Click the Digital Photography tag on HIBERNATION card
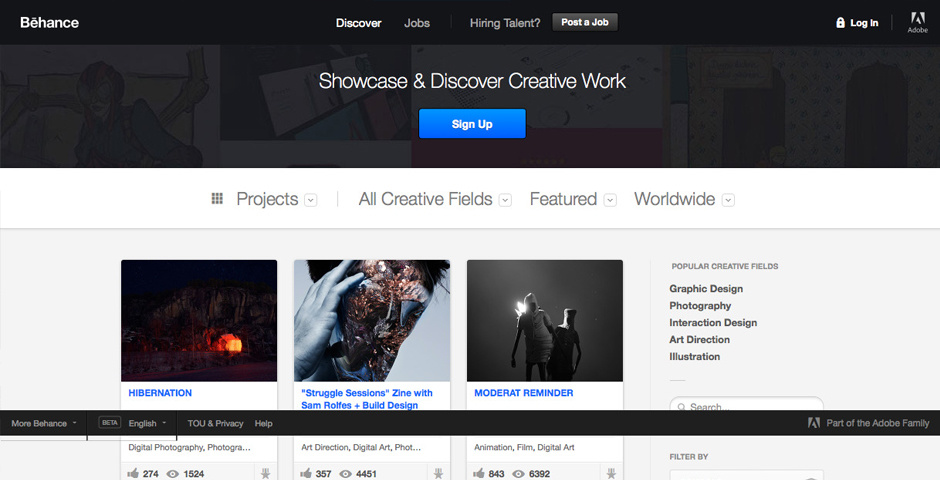The height and width of the screenshot is (480, 940). coord(165,447)
